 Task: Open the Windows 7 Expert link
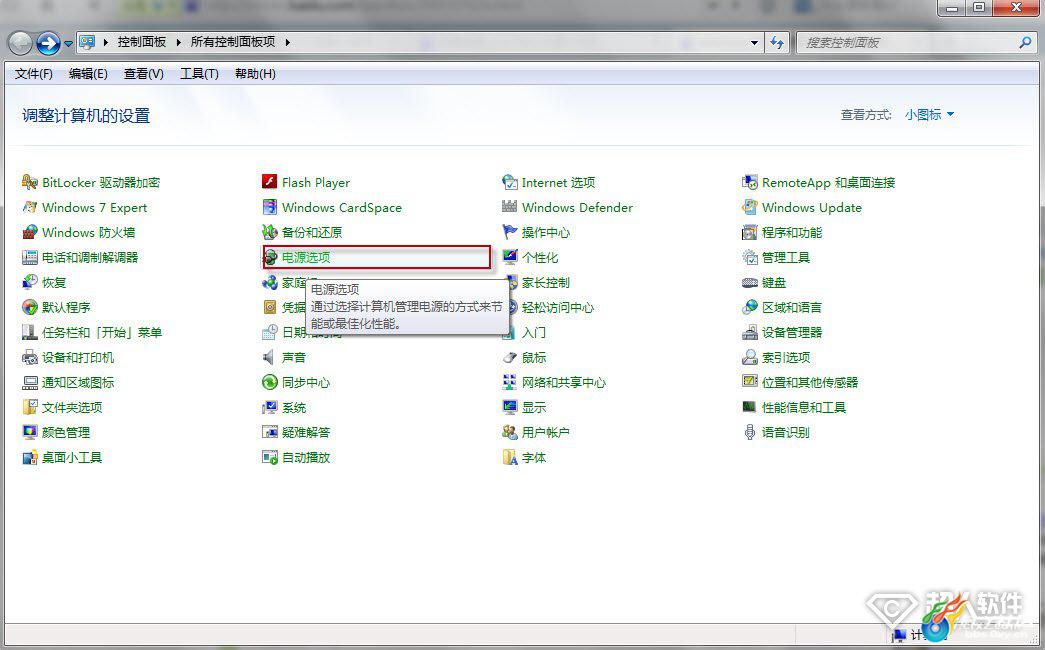(94, 207)
